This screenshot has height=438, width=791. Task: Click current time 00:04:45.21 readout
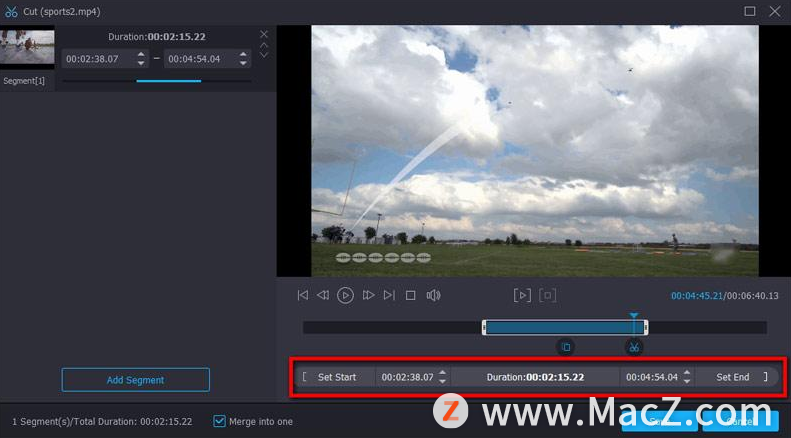click(x=697, y=296)
